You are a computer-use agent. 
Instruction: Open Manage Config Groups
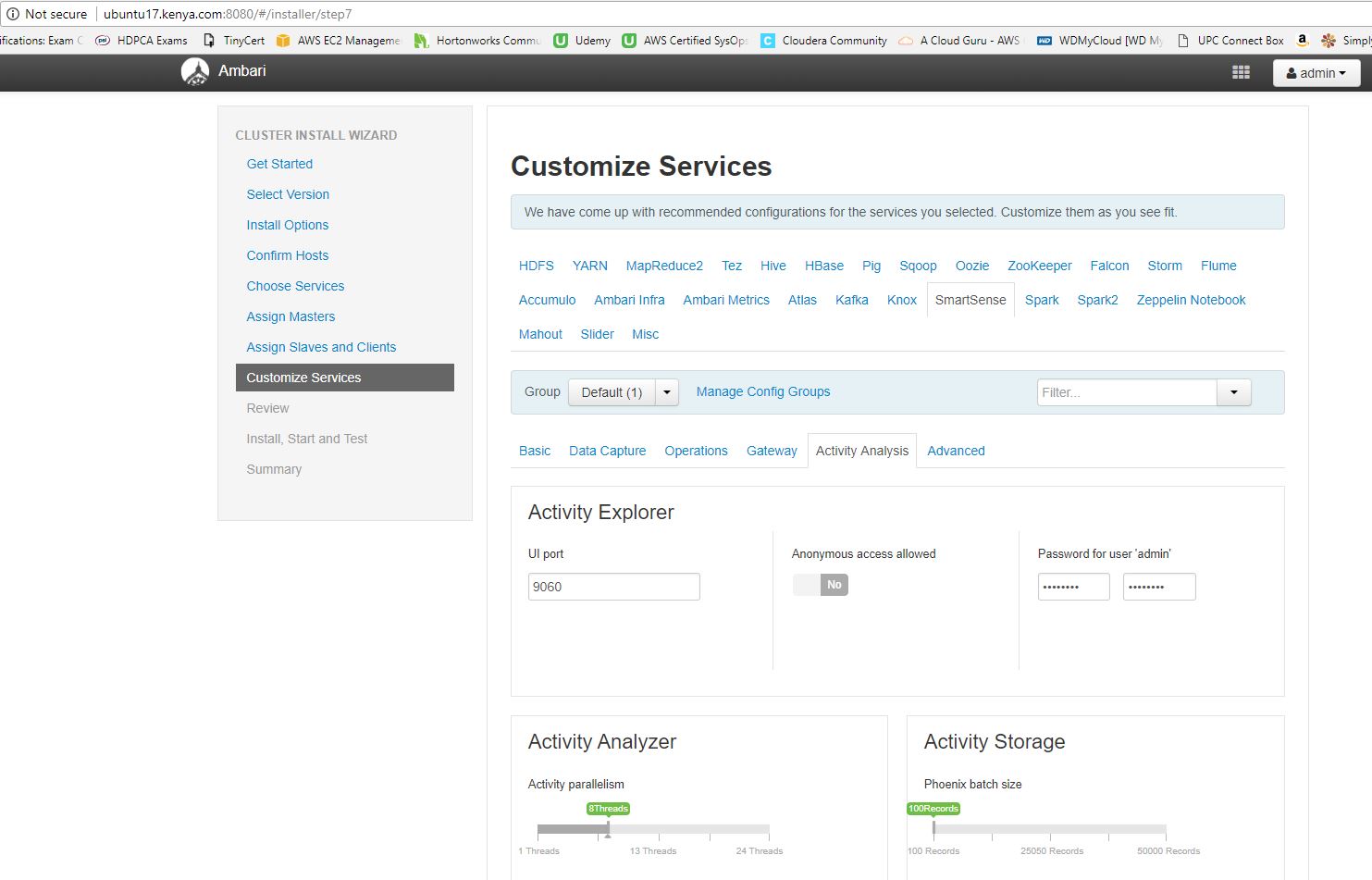pos(762,391)
